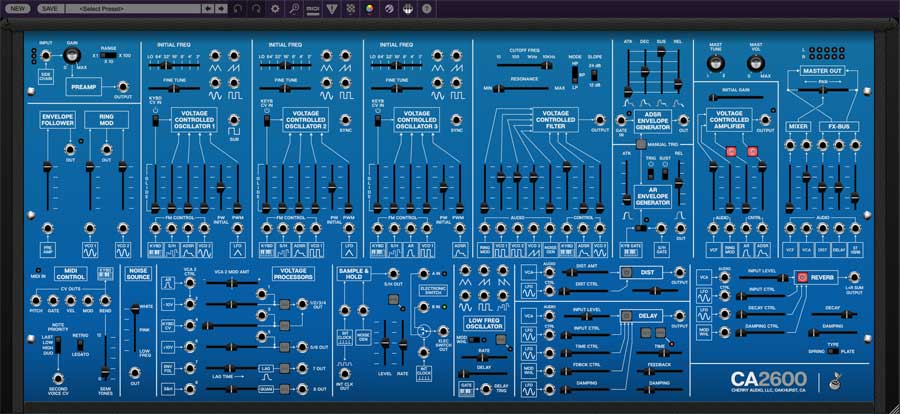
Task: Click the Dist output jack
Action: click(680, 273)
